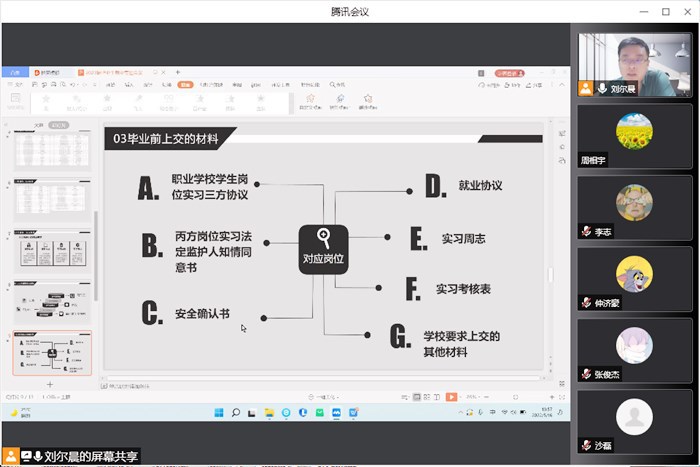The height and width of the screenshot is (467, 700).
Task: Click the orange slideshow play button
Action: [451, 397]
